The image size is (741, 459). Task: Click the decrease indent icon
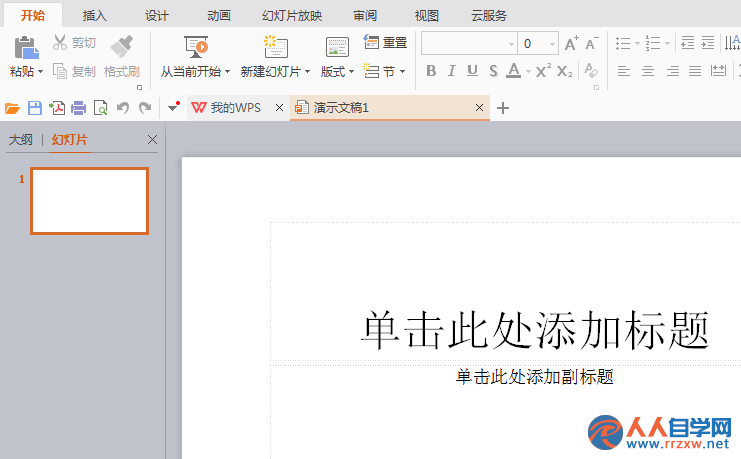tap(688, 43)
